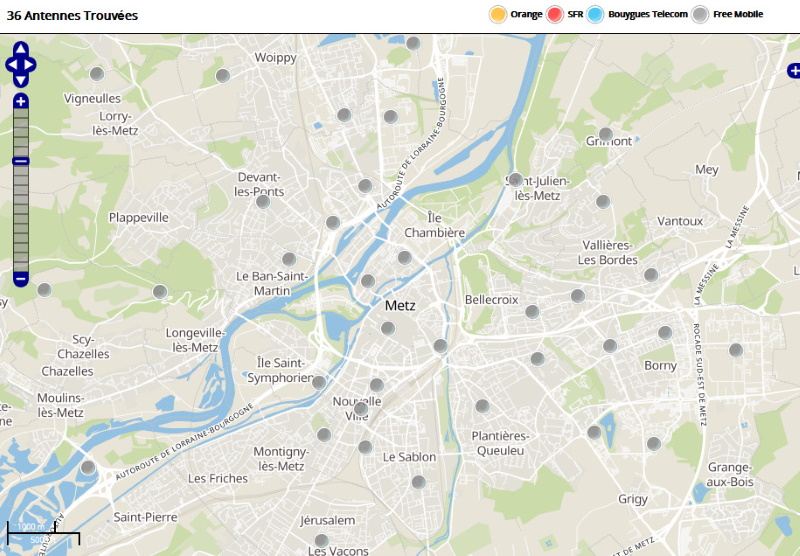This screenshot has width=800, height=556.
Task: Pan the map right with the arrow control
Action: pos(31,65)
